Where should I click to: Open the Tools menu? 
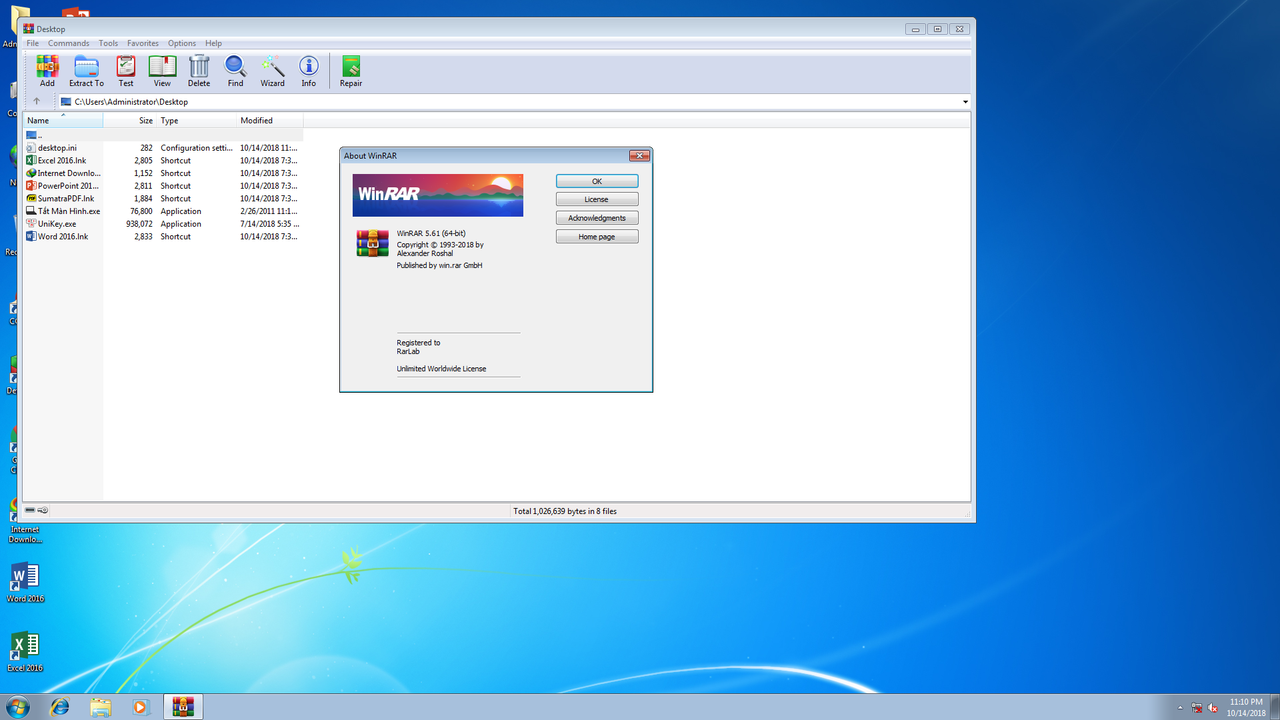tap(108, 43)
